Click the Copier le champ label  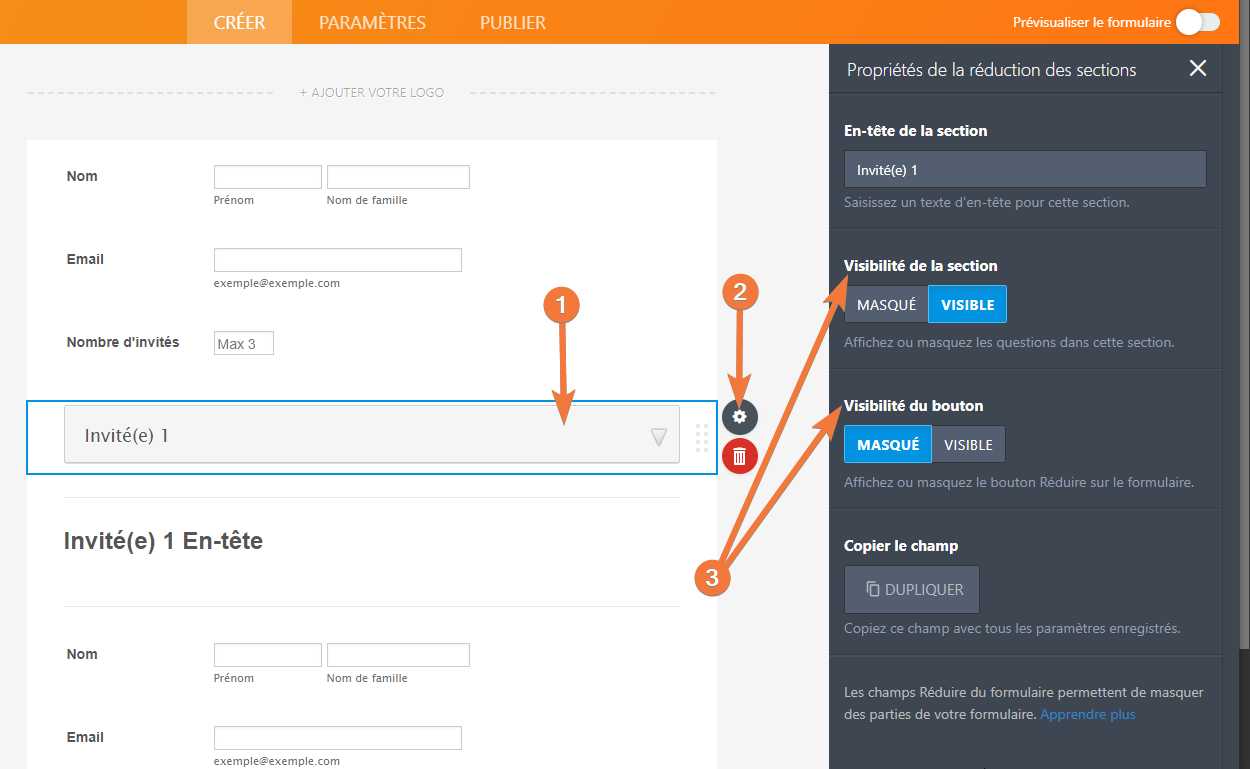pos(901,546)
